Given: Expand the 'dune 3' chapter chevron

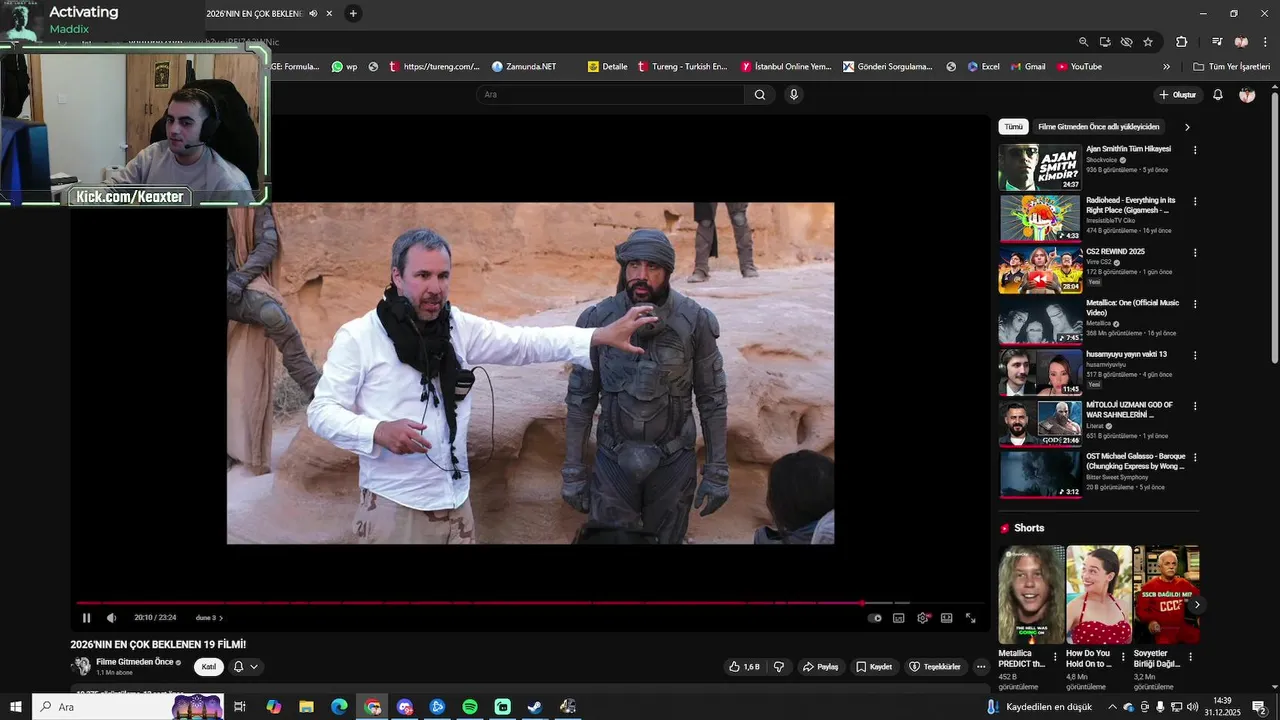Looking at the screenshot, I should point(221,618).
